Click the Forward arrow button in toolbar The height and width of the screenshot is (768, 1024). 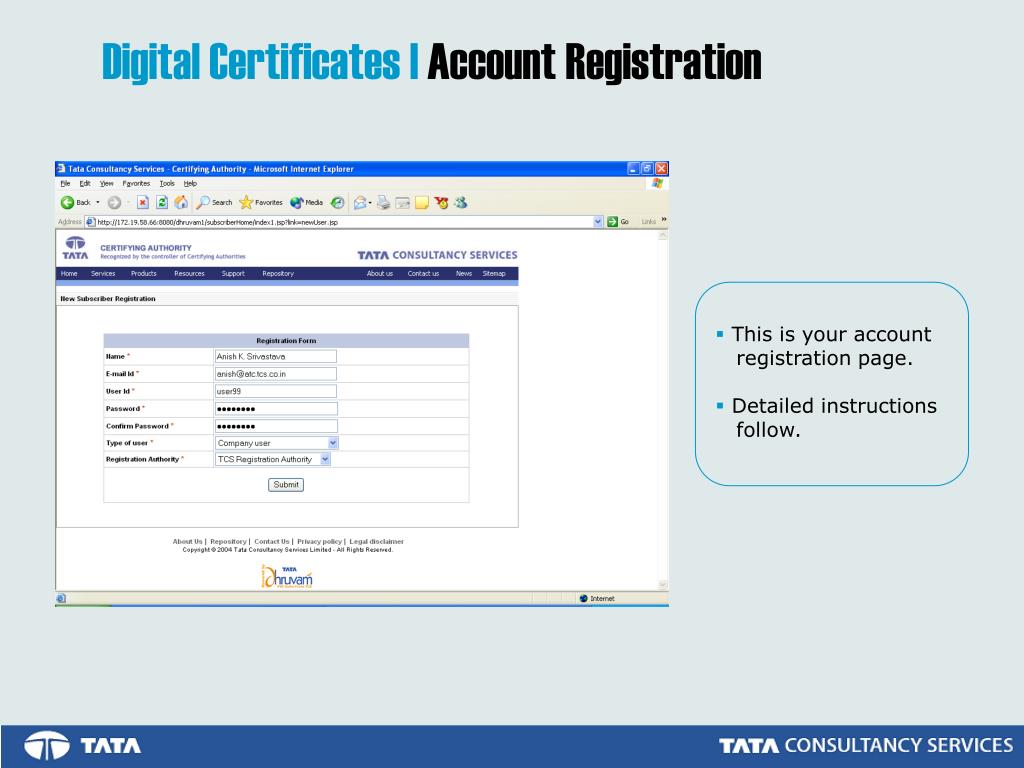click(x=114, y=202)
